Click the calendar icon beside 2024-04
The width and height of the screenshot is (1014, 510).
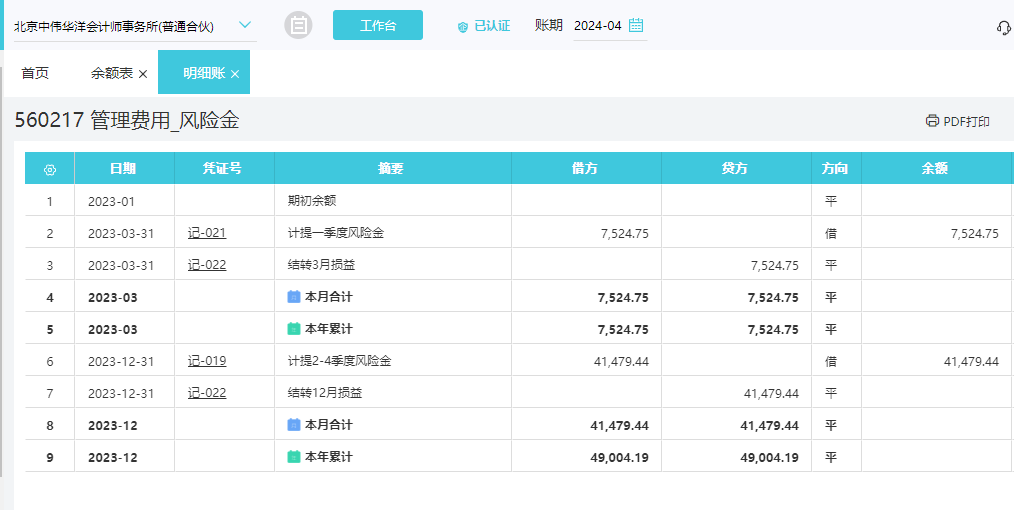(636, 26)
